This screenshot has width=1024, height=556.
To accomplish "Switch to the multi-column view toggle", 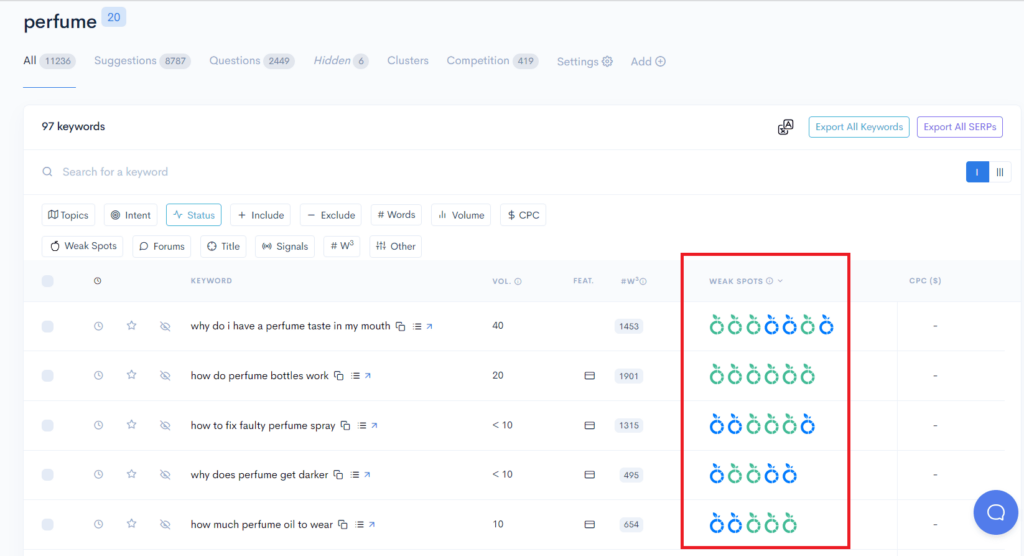I will [x=1000, y=172].
